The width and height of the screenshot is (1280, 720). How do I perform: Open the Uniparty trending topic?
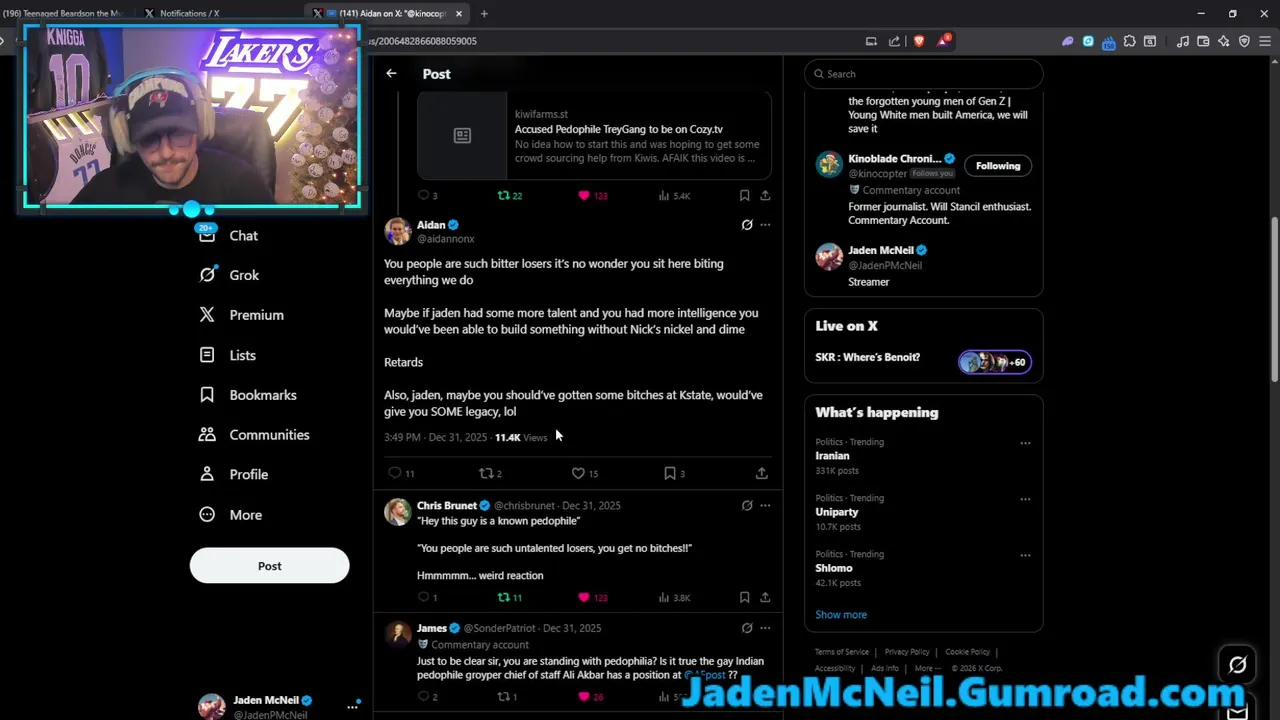(836, 512)
